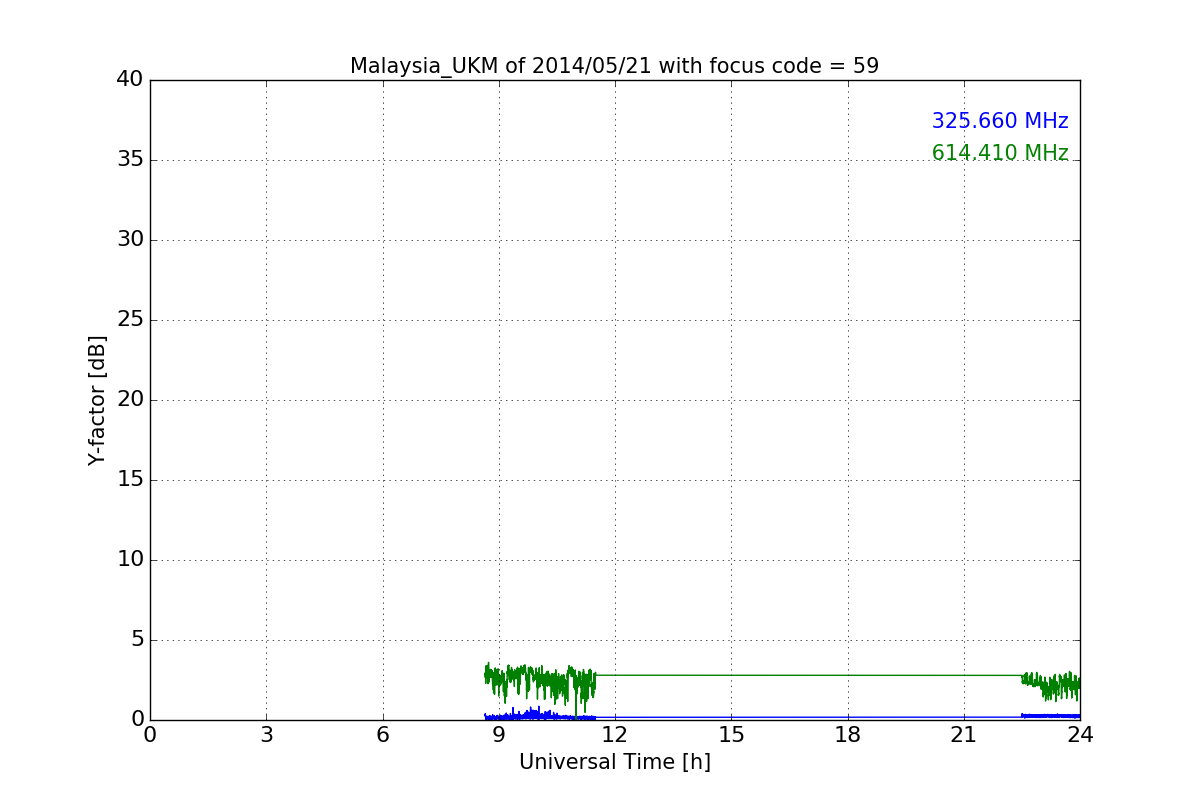Click the y-axis tick label 20

[130, 400]
